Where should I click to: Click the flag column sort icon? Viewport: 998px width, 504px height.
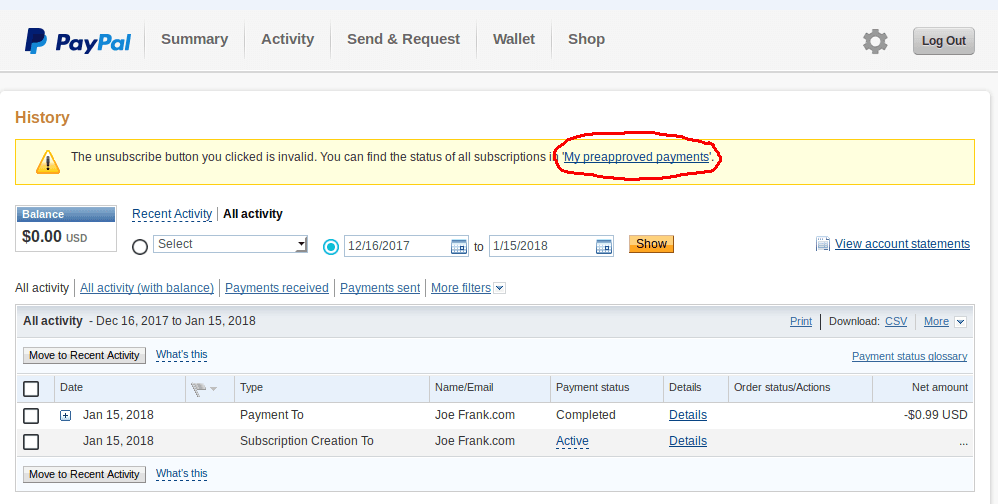[204, 388]
